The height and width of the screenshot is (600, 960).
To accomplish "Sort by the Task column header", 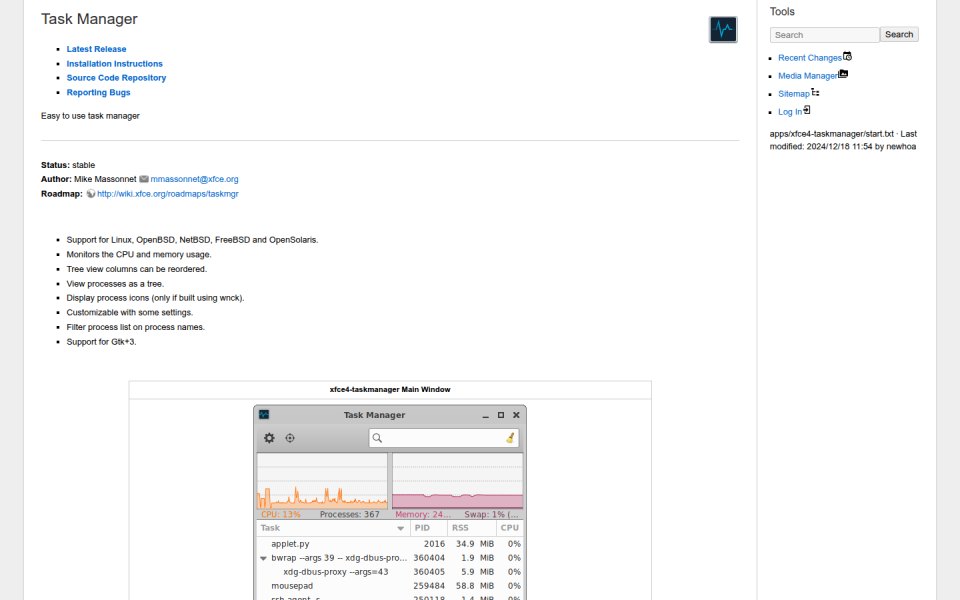I will click(332, 528).
